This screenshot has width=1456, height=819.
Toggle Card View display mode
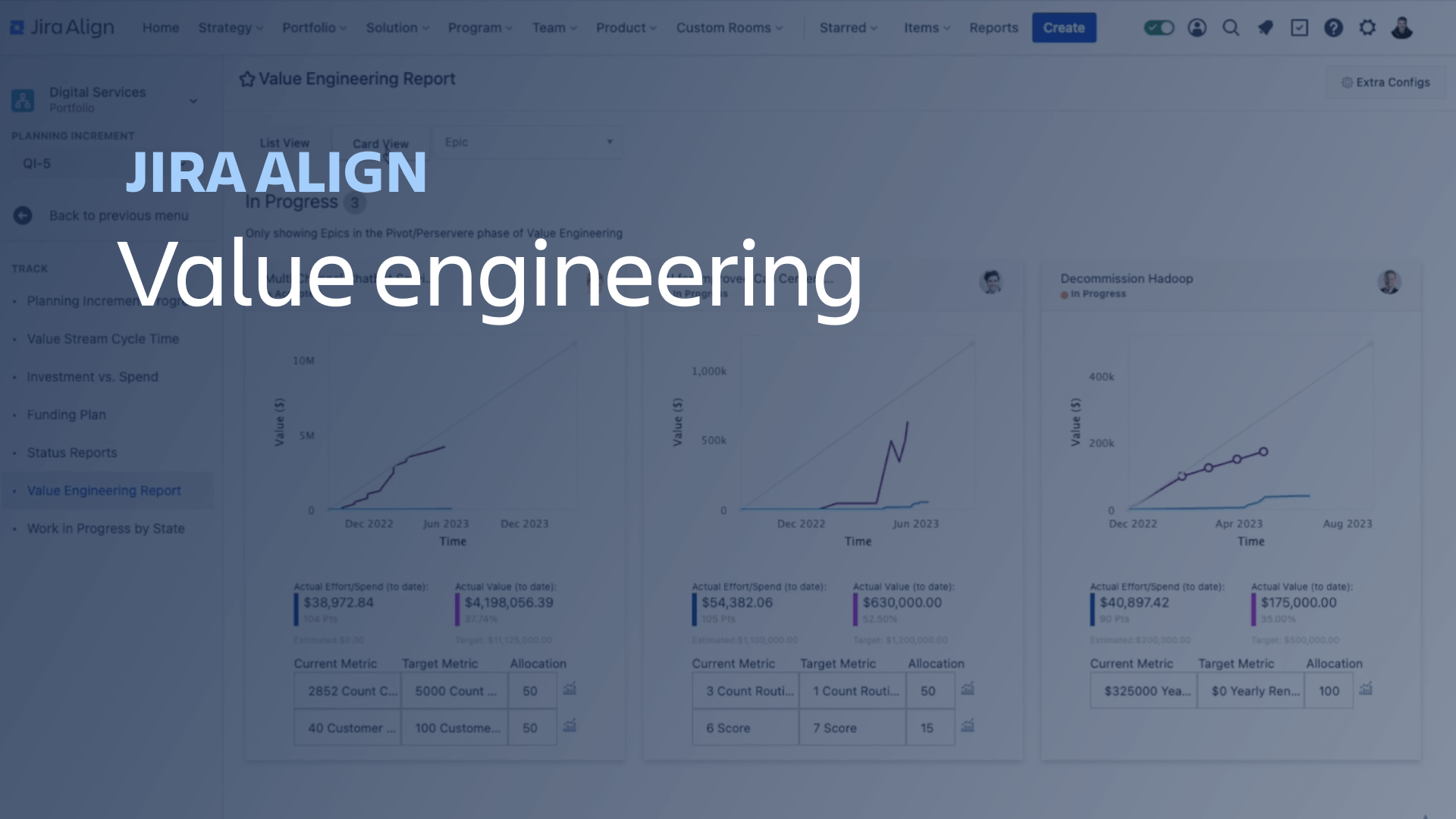[380, 143]
